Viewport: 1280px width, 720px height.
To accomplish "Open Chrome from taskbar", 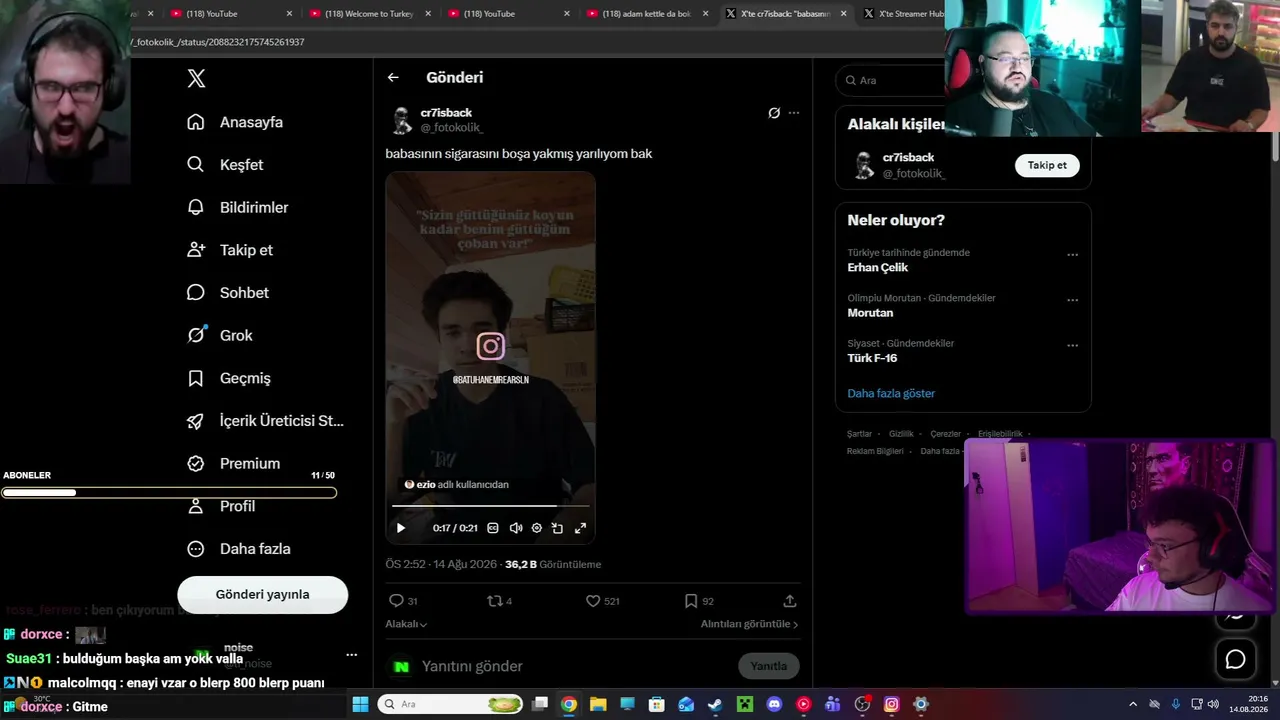I will click(x=569, y=704).
